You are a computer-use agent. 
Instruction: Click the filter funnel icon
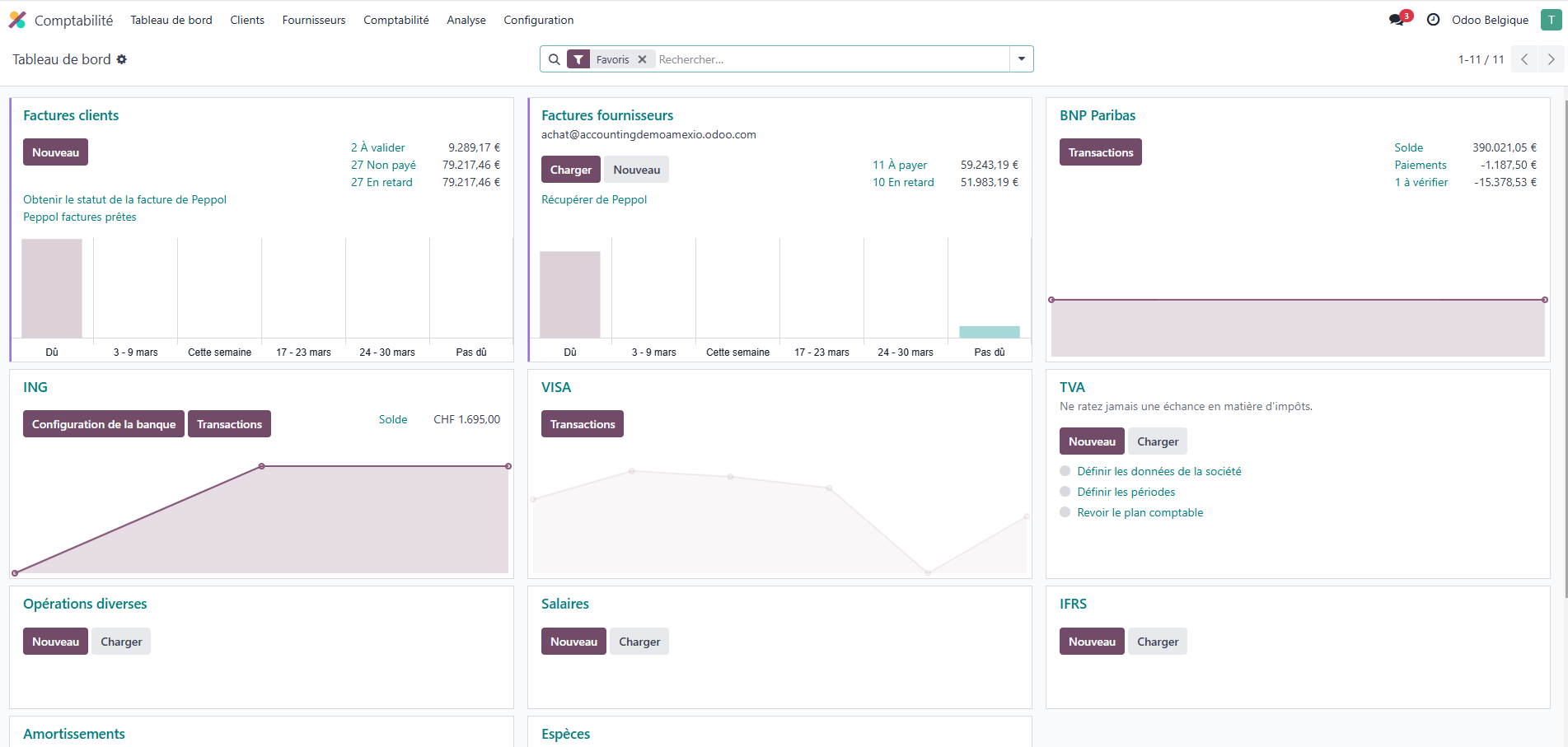point(578,59)
